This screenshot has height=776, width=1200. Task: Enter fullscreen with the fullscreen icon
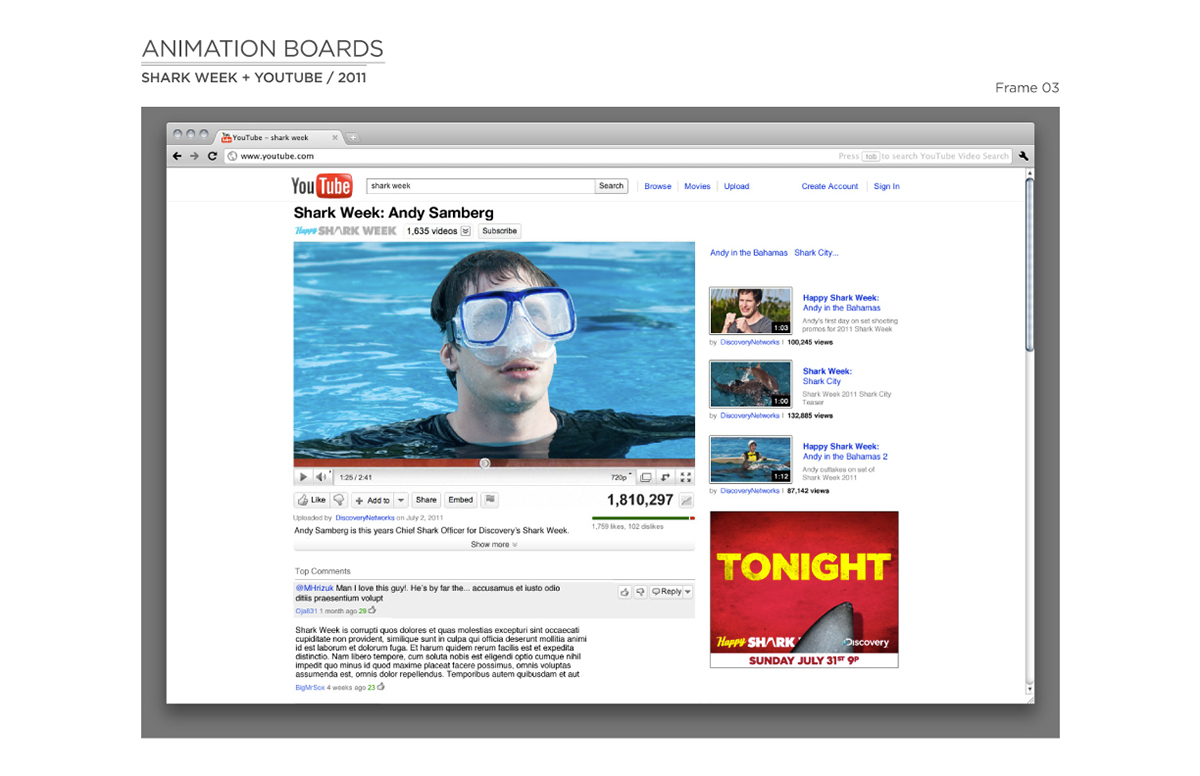coord(685,477)
